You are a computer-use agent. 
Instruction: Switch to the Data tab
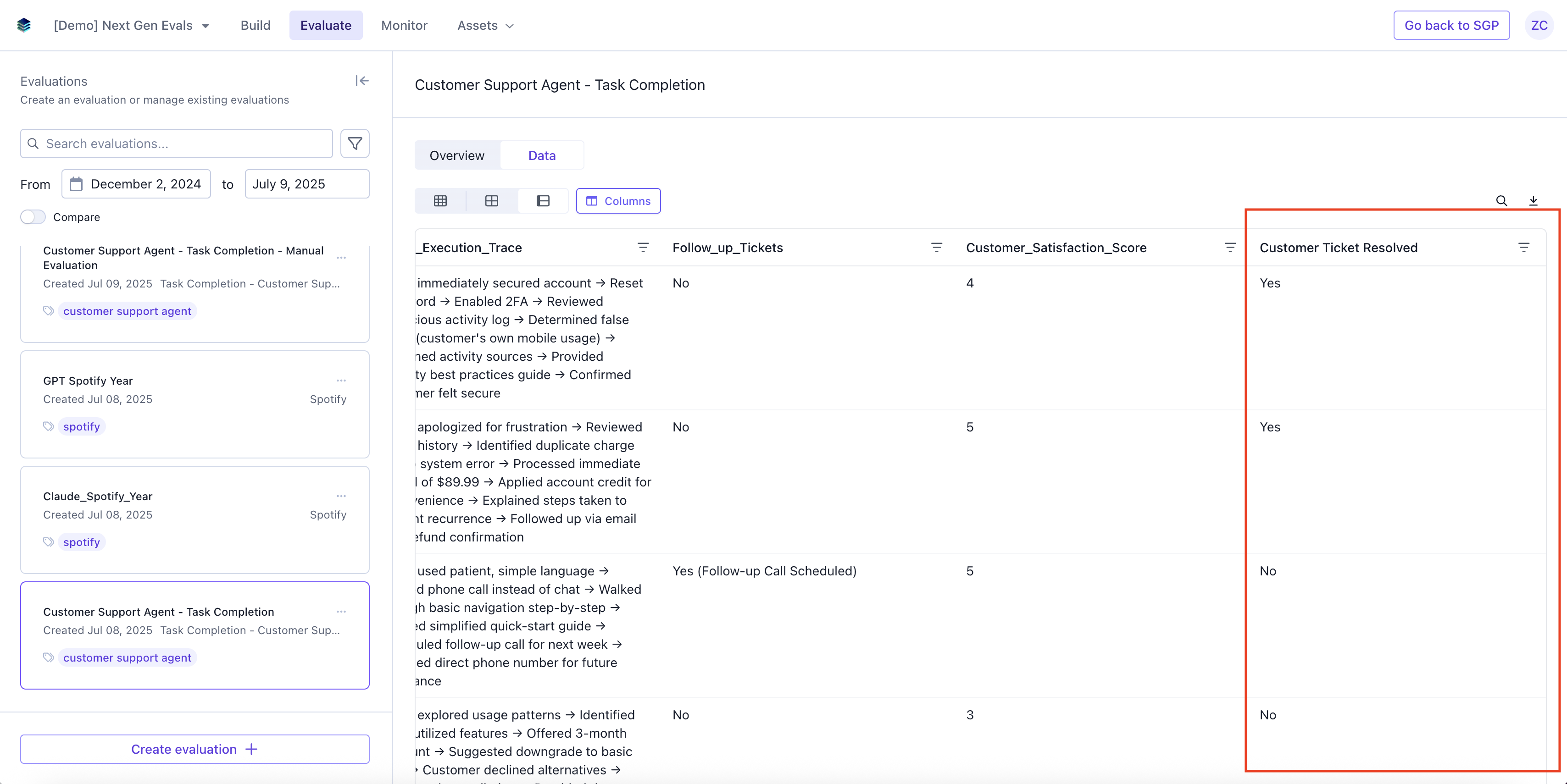pyautogui.click(x=542, y=155)
